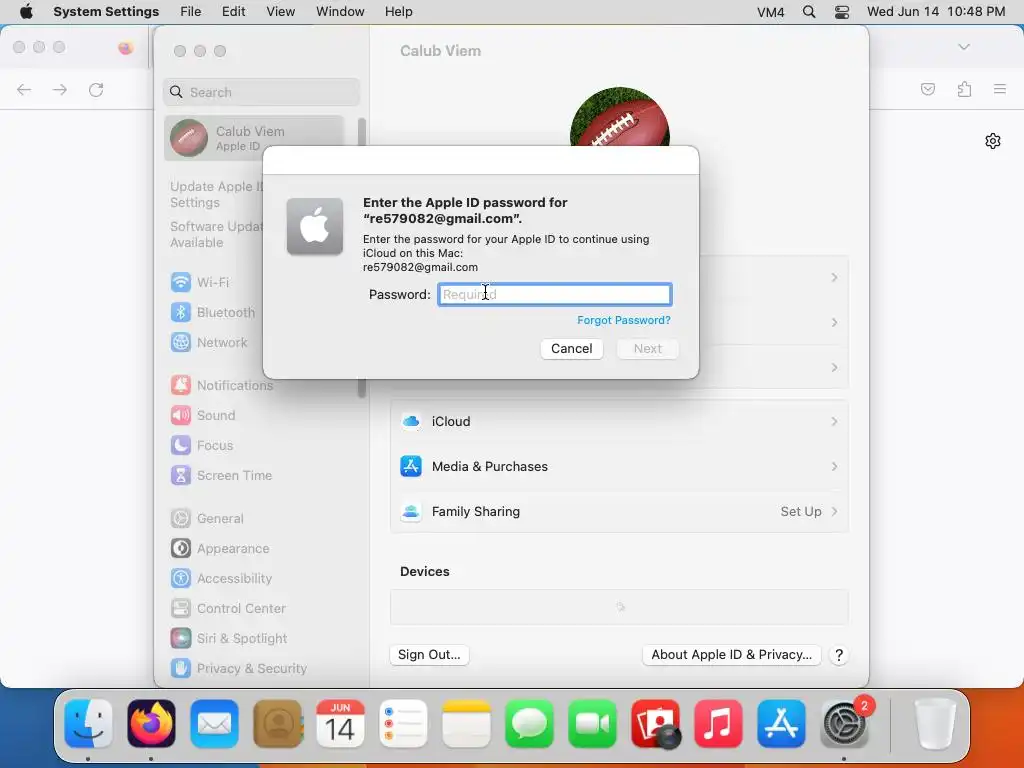Open the Help menu
This screenshot has height=768, width=1024.
[x=398, y=12]
